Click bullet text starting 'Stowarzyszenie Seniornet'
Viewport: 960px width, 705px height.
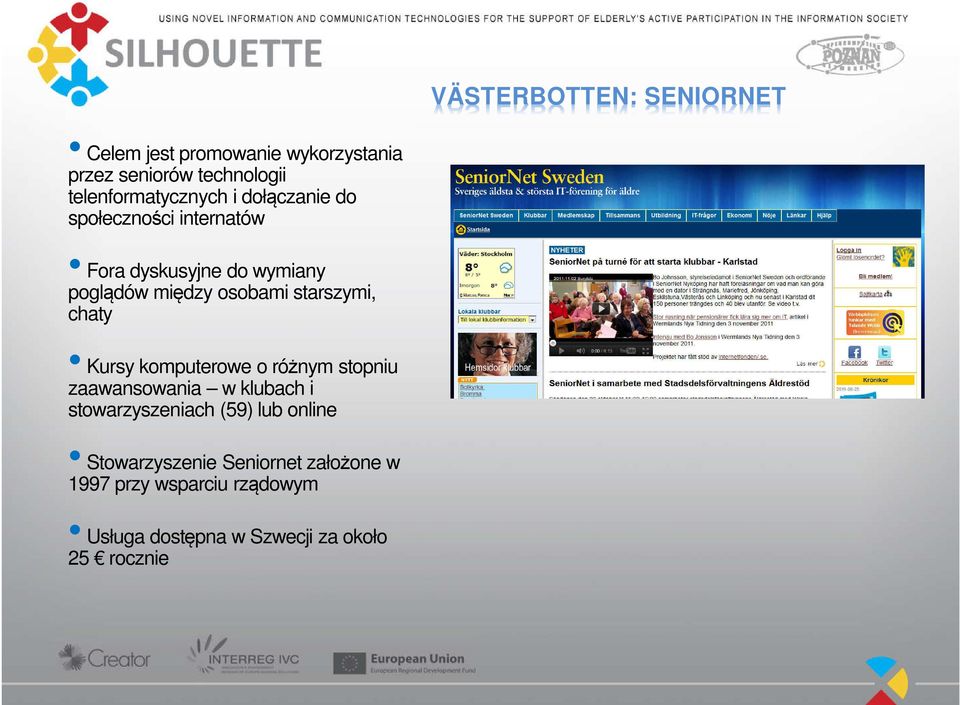tap(234, 473)
